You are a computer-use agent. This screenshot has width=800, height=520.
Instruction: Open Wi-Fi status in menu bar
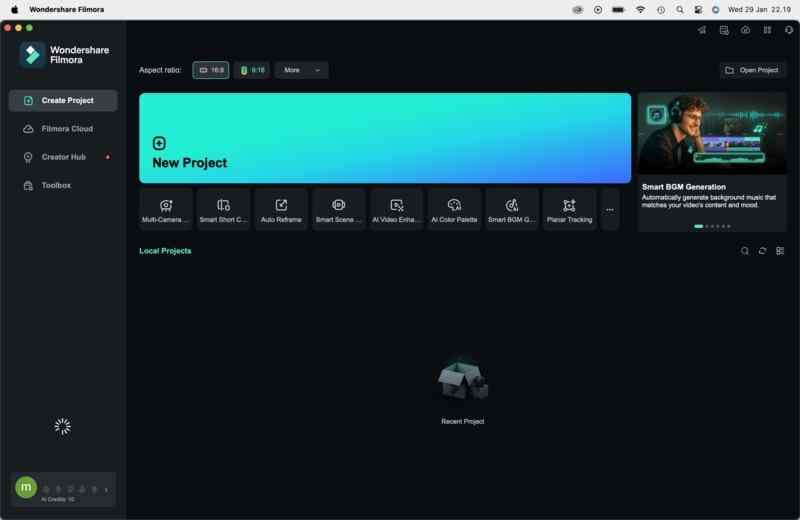click(640, 9)
